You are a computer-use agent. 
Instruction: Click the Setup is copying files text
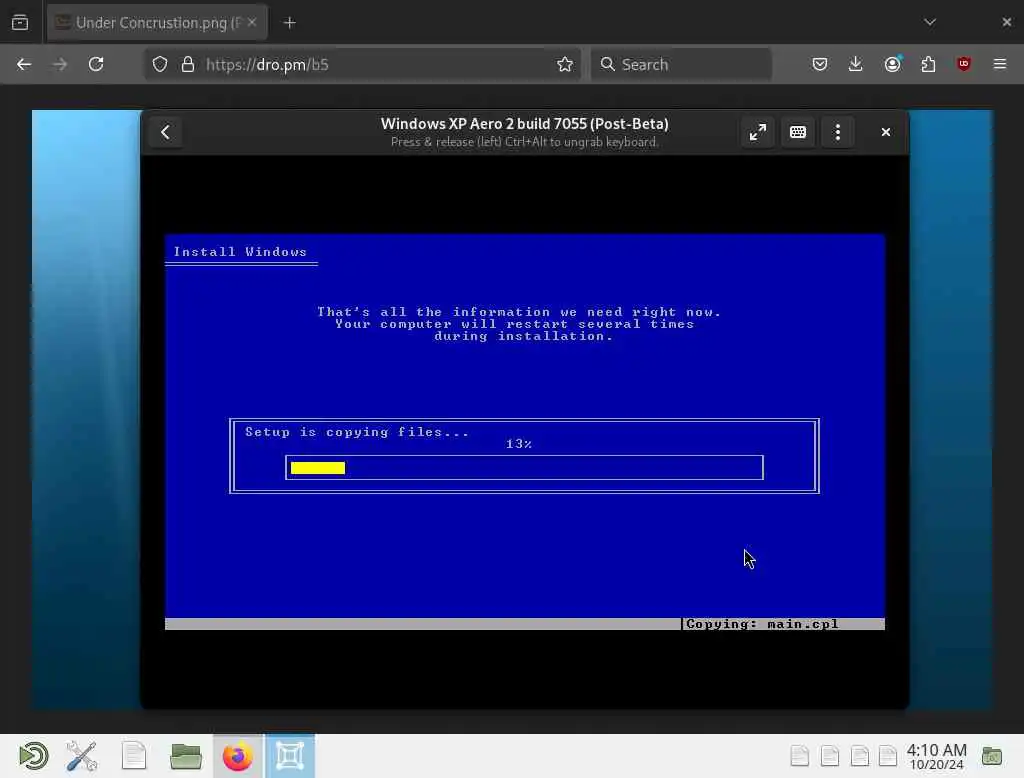pos(357,432)
